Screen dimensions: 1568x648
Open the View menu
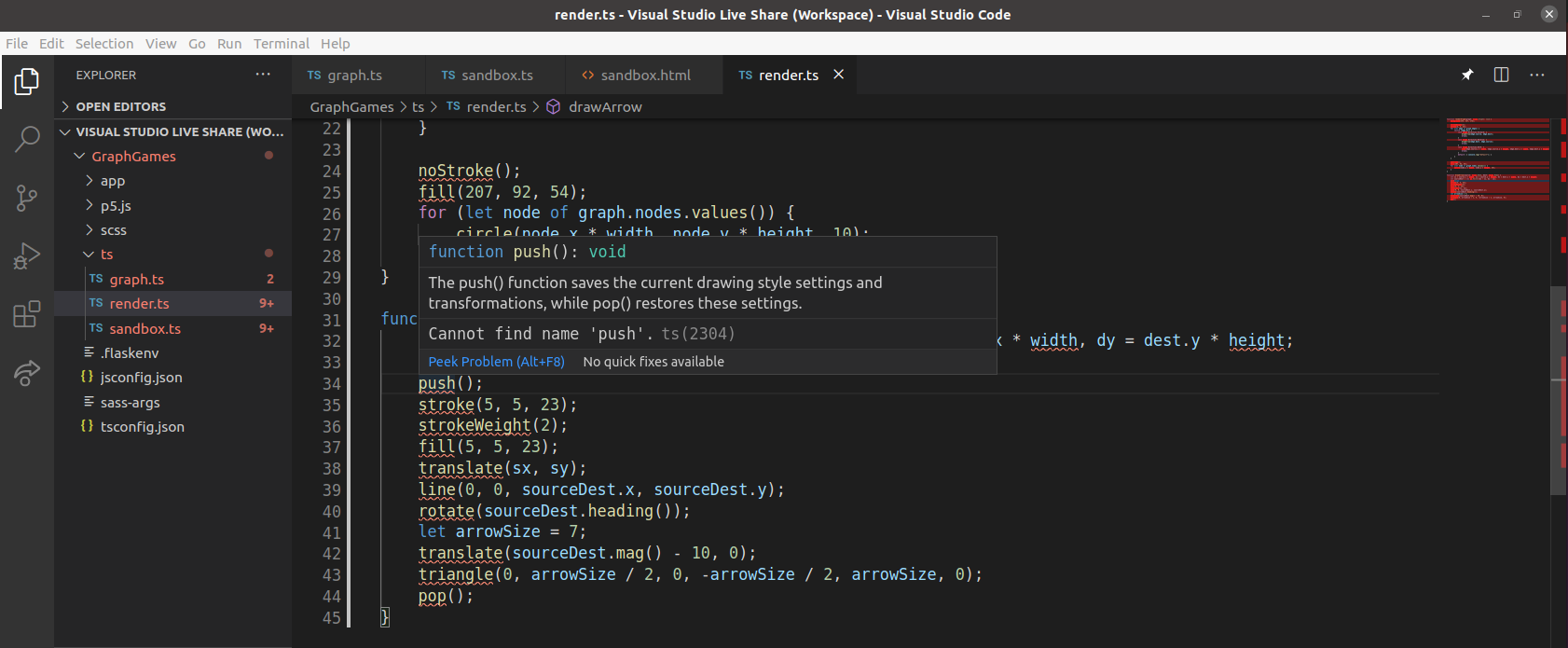pos(160,43)
